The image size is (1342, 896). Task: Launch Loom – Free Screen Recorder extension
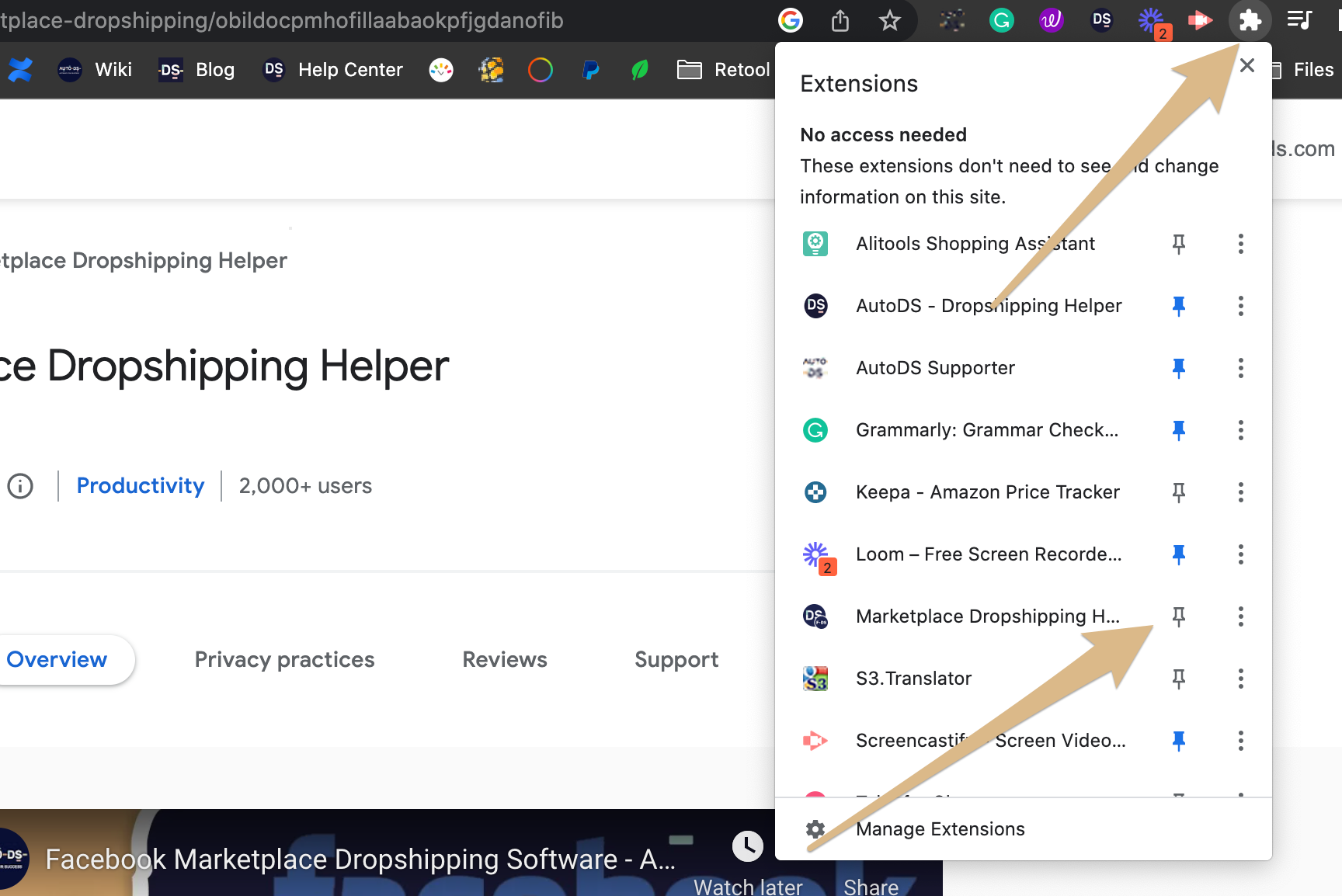point(963,554)
